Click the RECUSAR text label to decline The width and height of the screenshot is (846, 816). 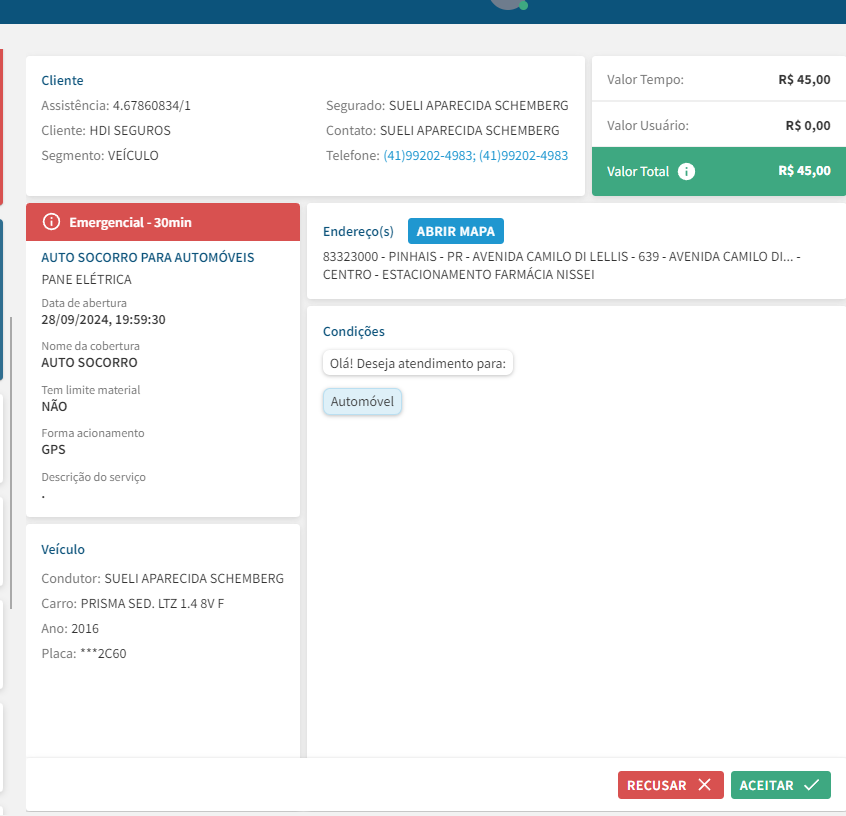(x=657, y=785)
